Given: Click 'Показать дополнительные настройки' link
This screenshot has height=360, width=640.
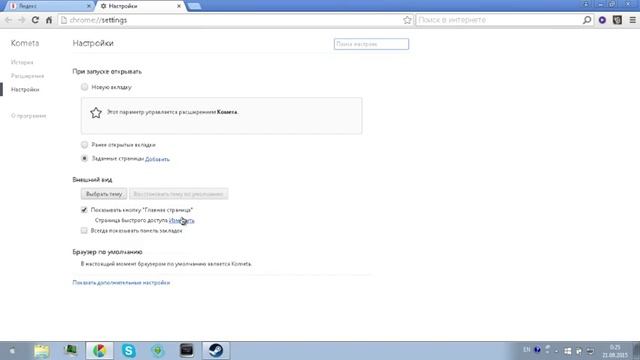Looking at the screenshot, I should coord(121,282).
